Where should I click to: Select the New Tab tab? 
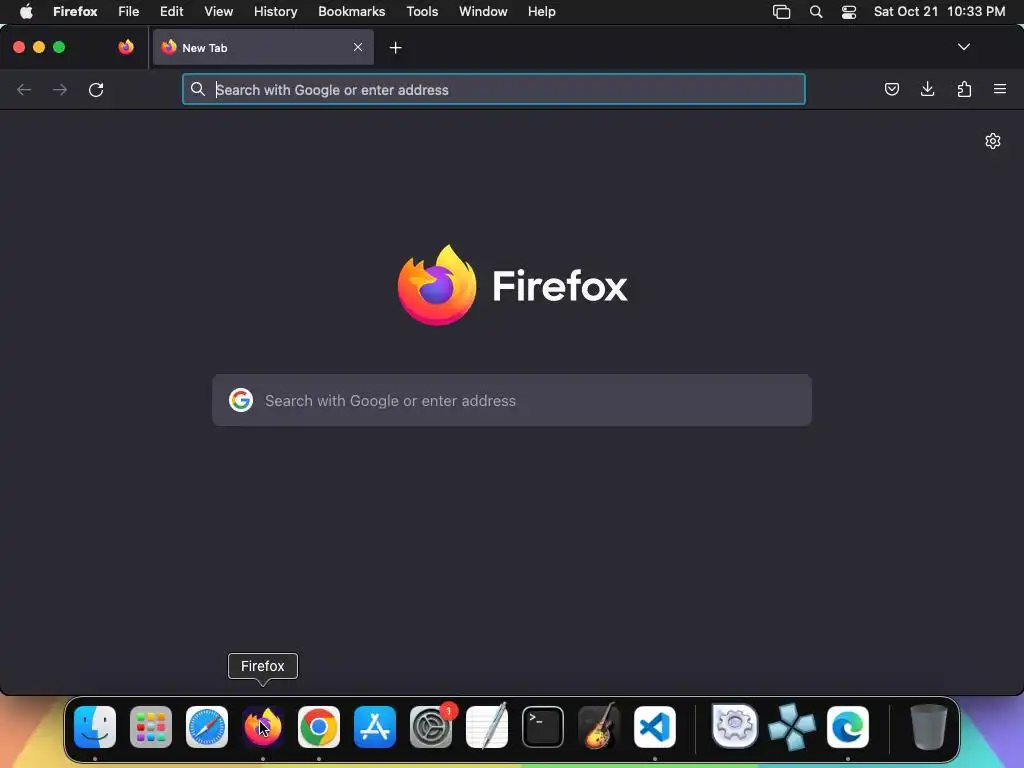[x=263, y=47]
